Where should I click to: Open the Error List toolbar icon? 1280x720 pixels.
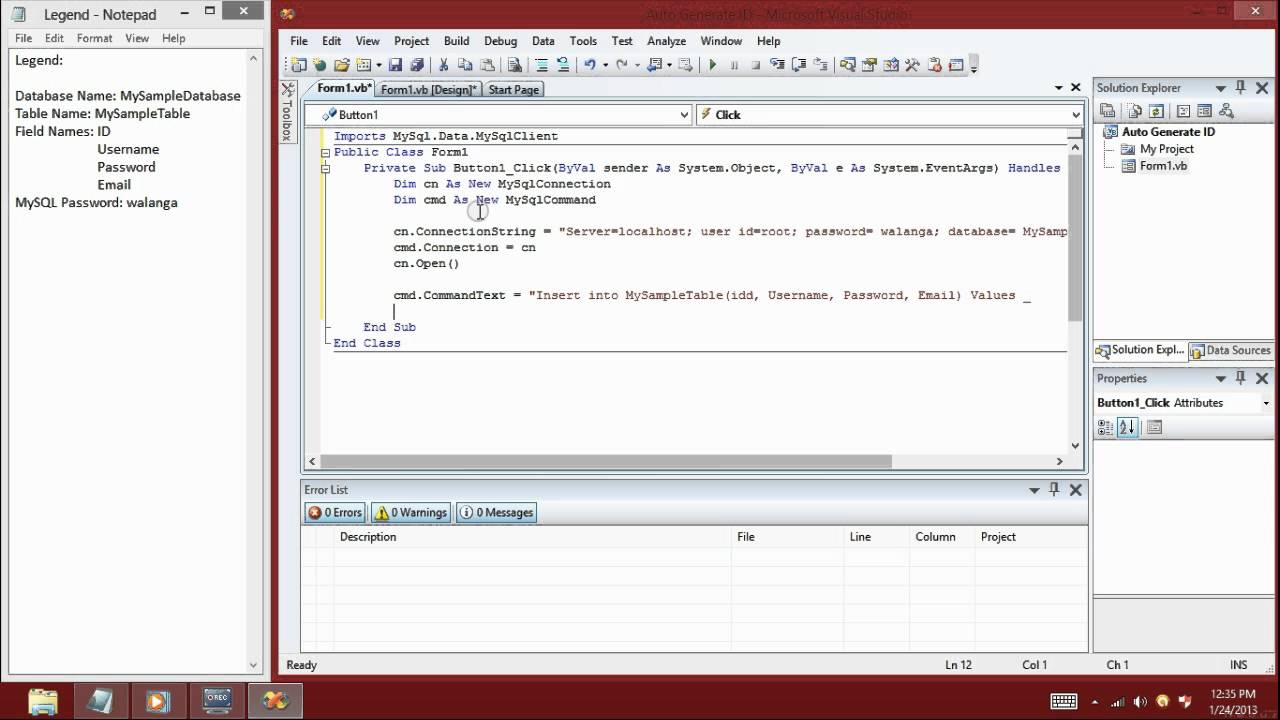(x=934, y=65)
